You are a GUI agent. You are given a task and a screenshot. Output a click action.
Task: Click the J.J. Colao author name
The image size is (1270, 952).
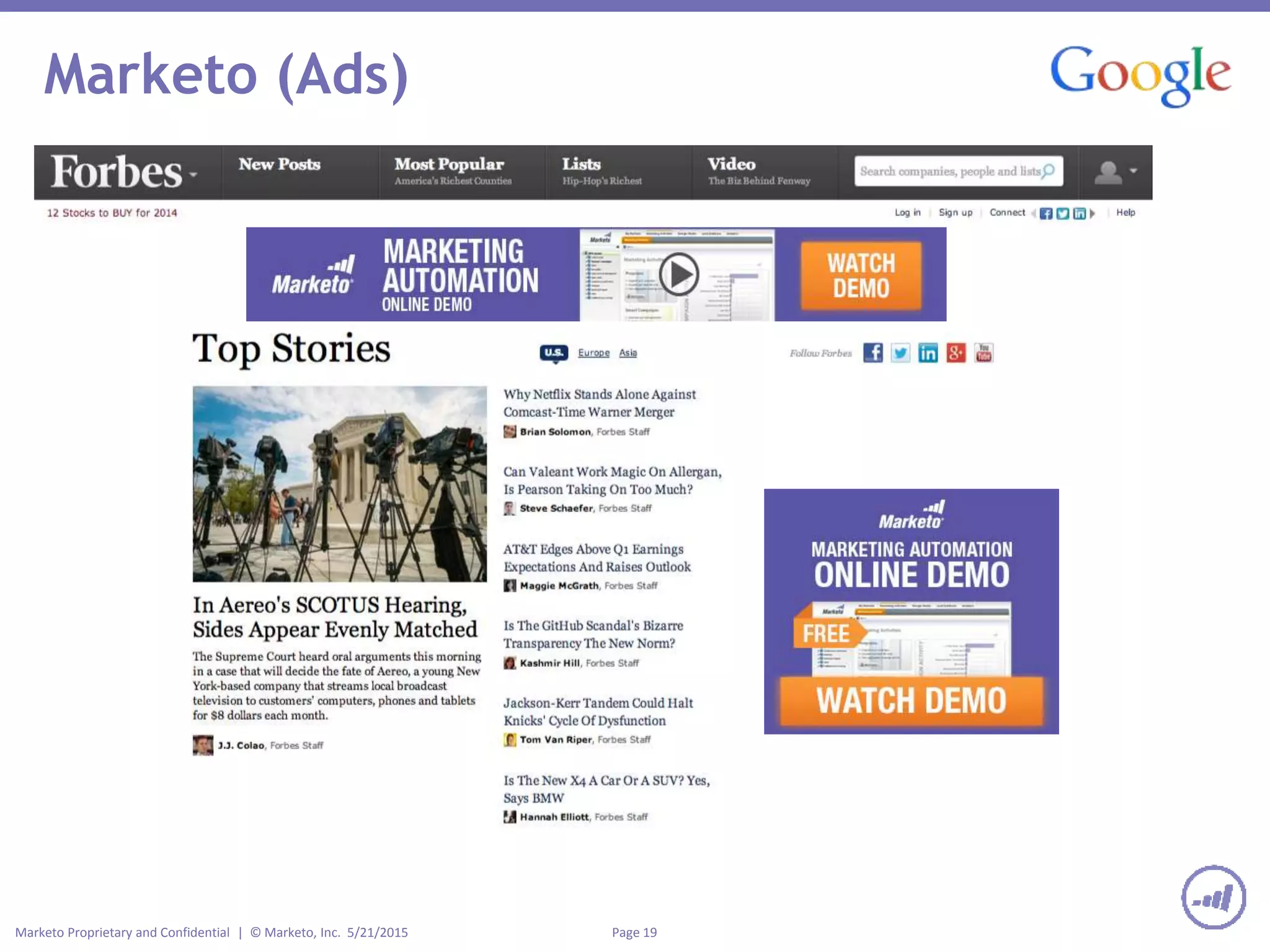pyautogui.click(x=241, y=746)
